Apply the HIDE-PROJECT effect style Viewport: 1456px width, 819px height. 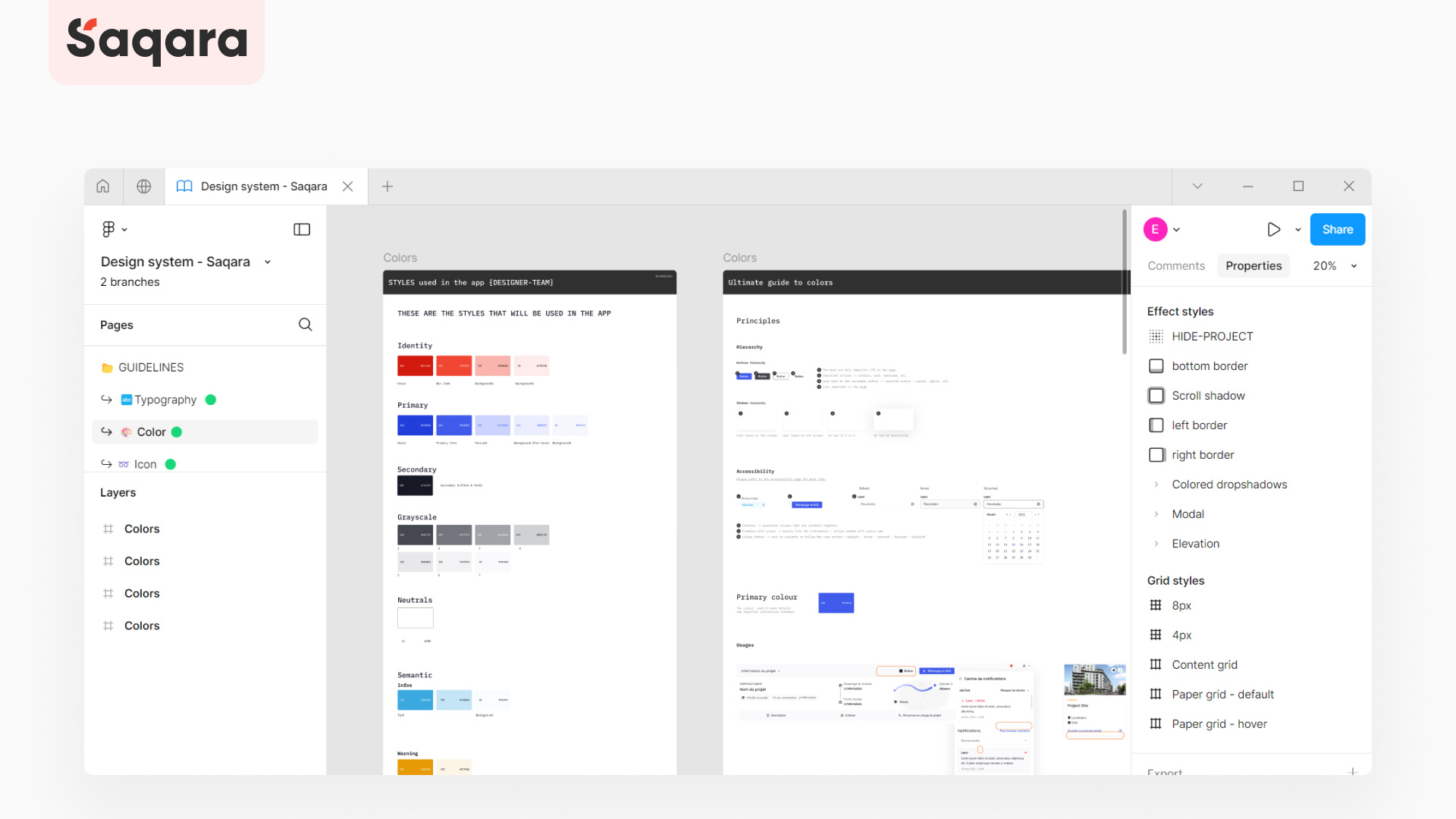point(1212,336)
